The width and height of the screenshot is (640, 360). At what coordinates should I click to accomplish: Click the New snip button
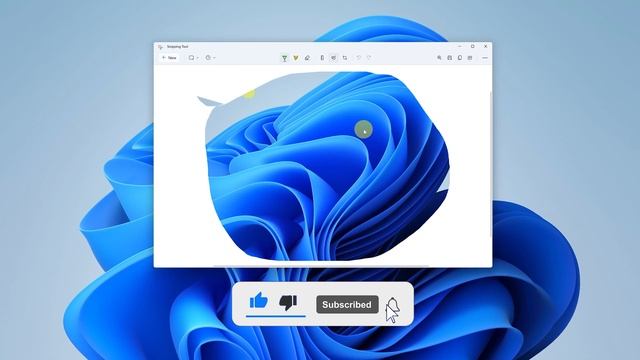[169, 58]
